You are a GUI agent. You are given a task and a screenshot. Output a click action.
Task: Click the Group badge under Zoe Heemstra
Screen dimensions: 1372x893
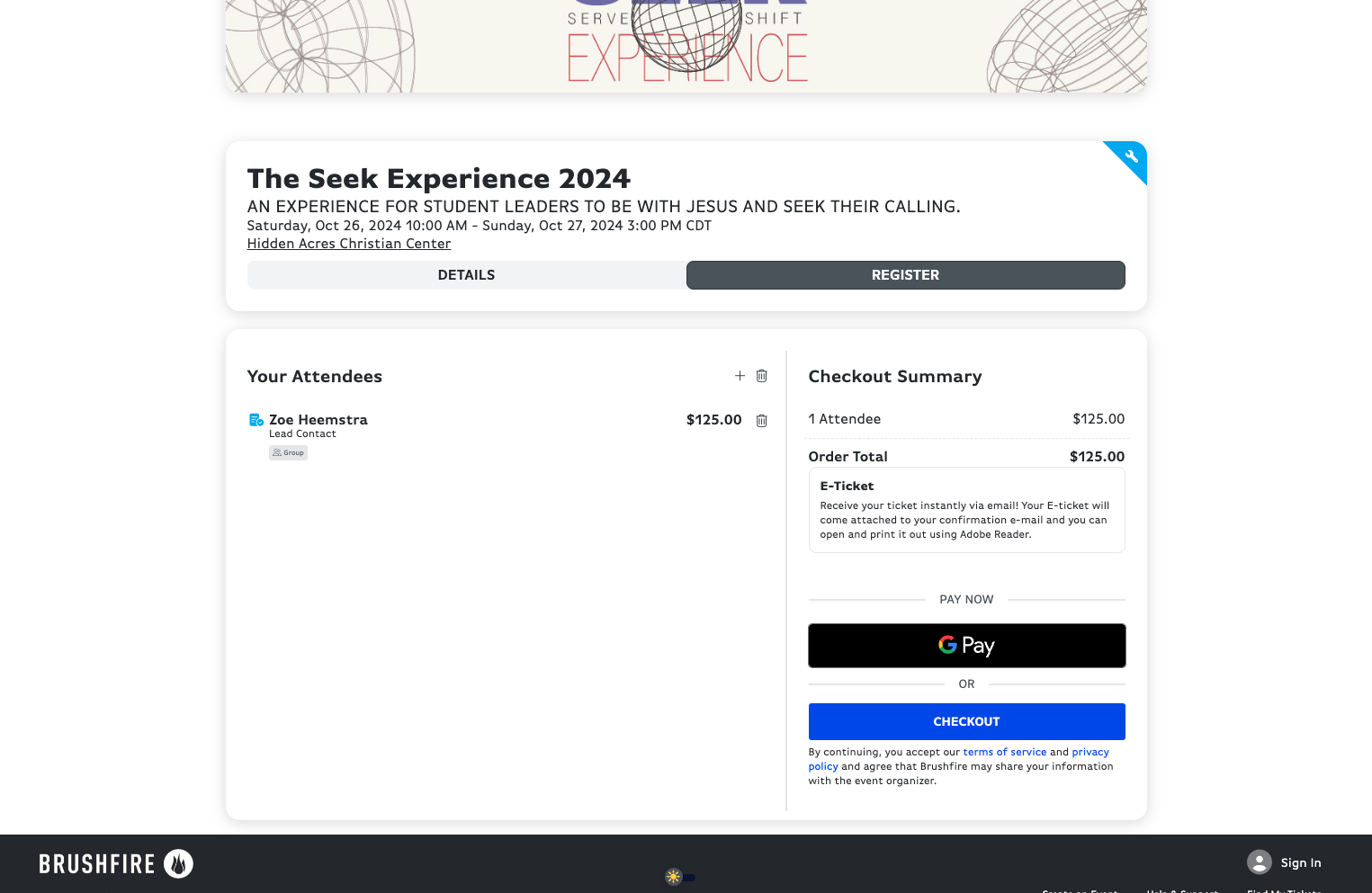tap(288, 452)
